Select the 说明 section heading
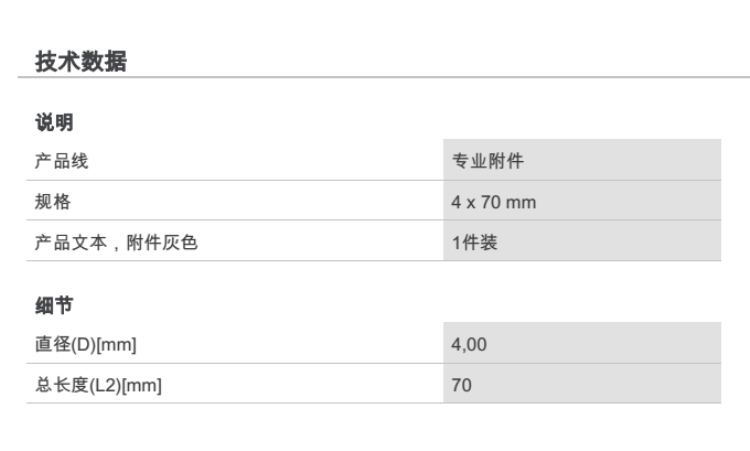Screen dimensions: 750x451 (x=55, y=123)
